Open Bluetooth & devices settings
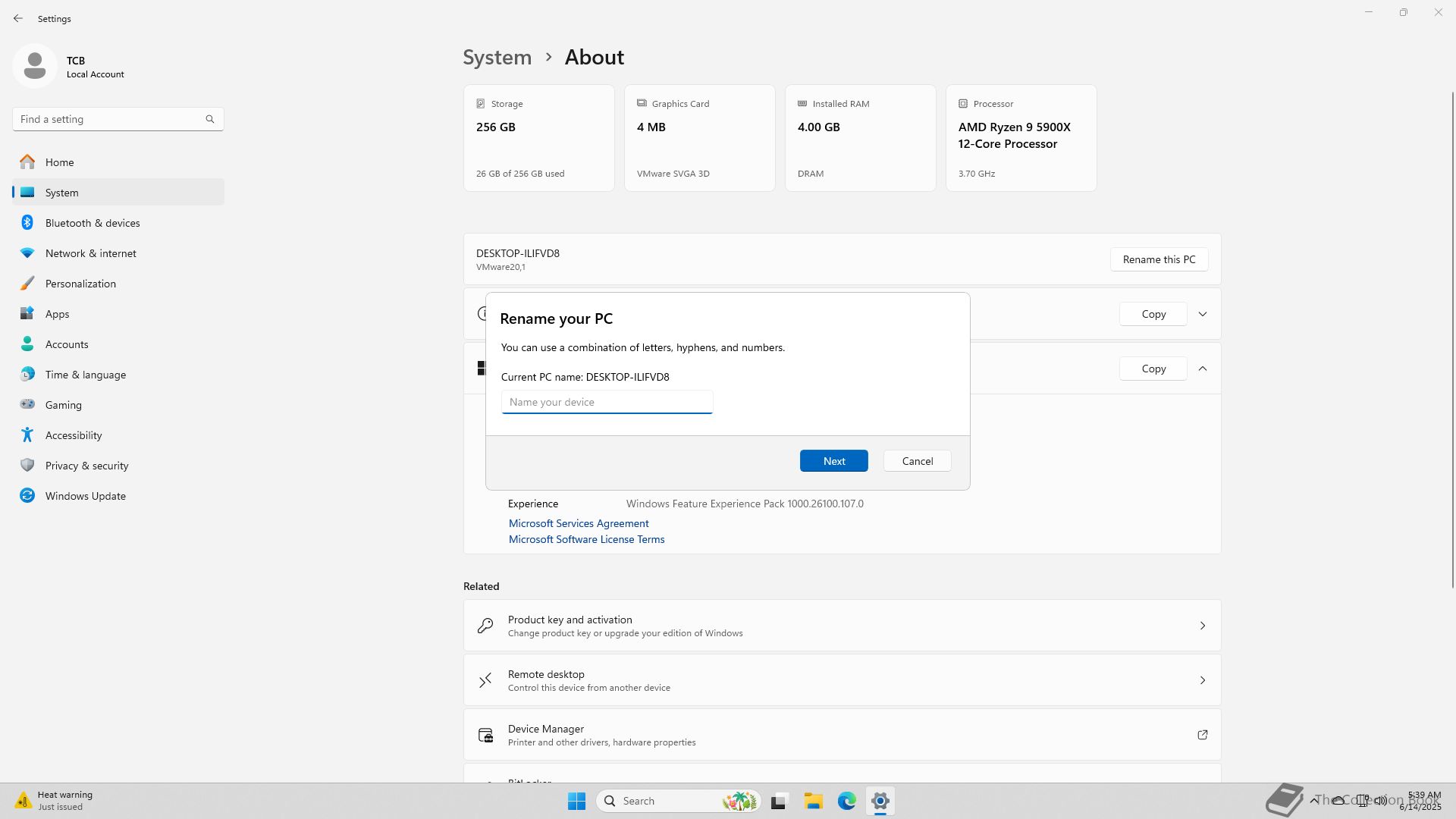The width and height of the screenshot is (1456, 819). pyautogui.click(x=92, y=223)
